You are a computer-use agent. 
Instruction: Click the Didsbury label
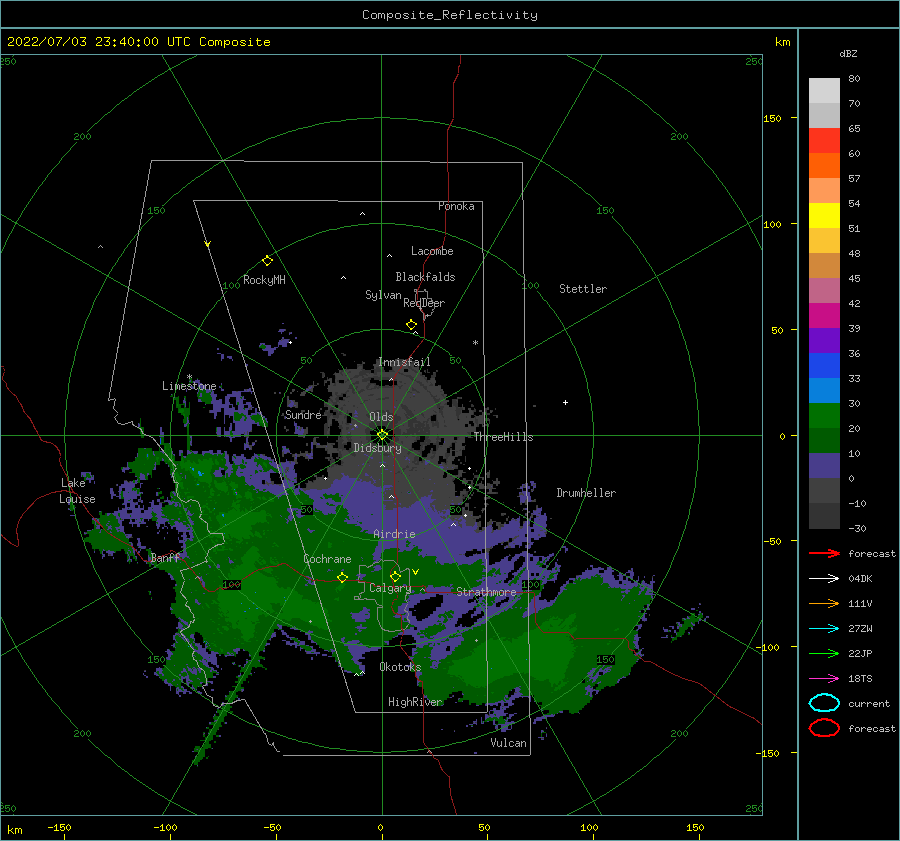coord(378,448)
